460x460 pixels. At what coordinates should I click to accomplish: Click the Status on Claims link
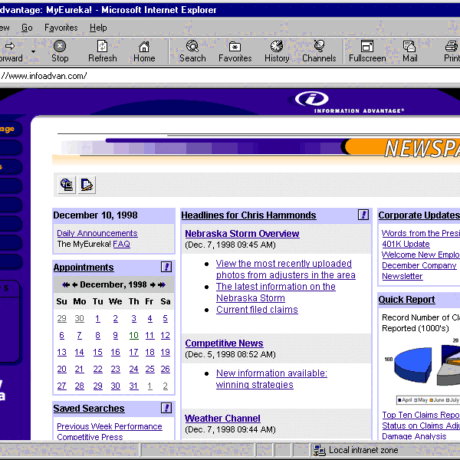(x=421, y=426)
